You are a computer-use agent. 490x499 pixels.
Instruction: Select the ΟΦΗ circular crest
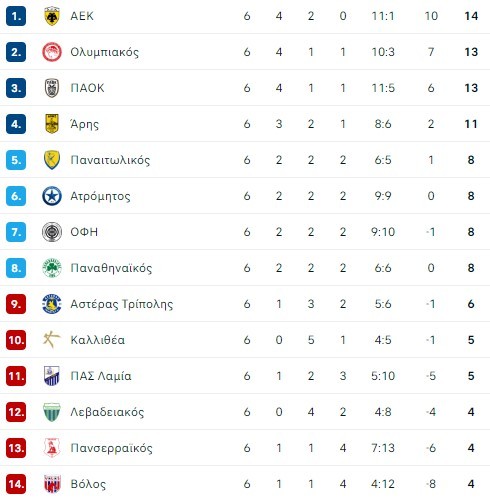pos(52,232)
